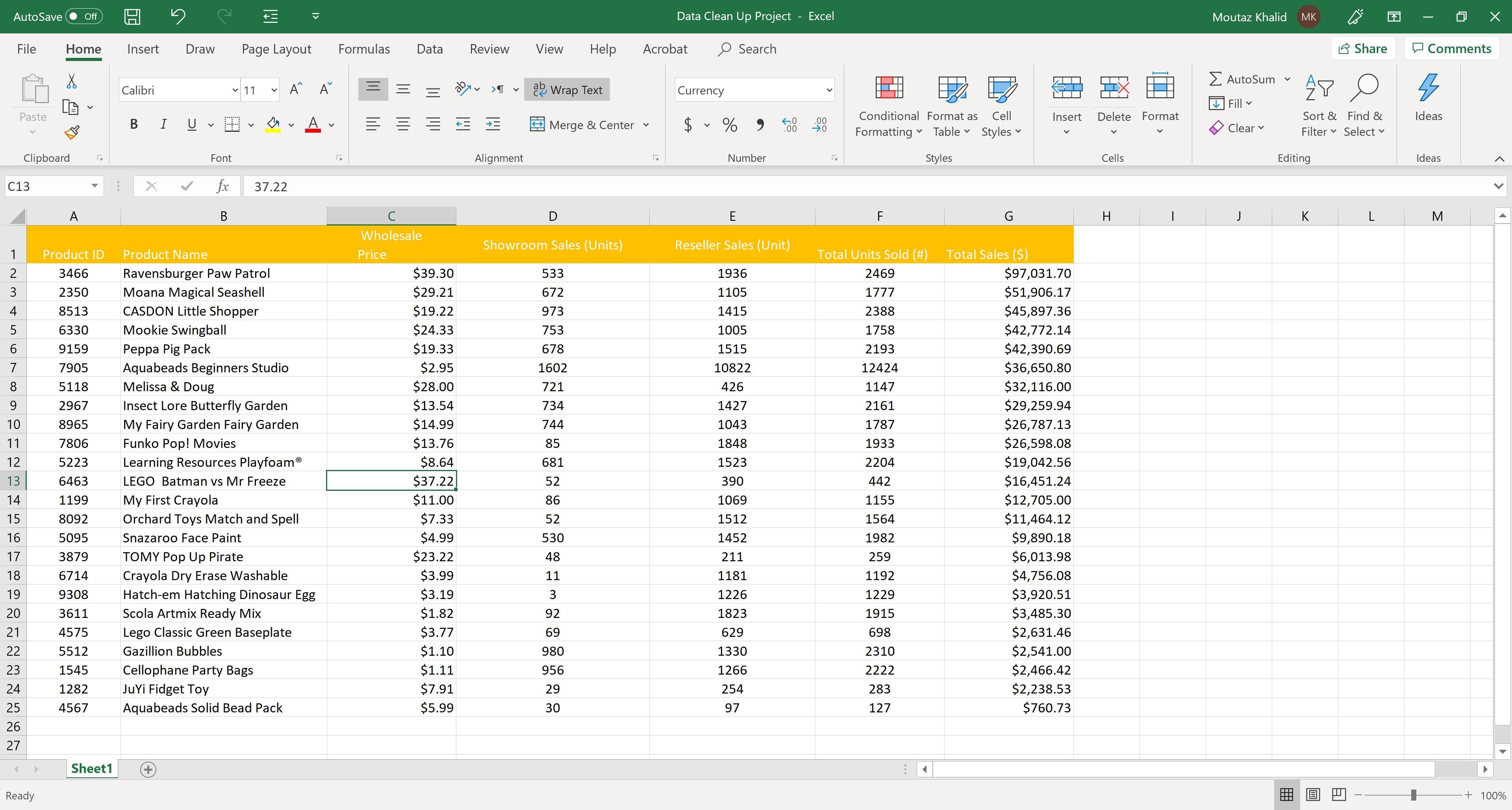Add a new sheet with plus button
Viewport: 1512px width, 810px height.
click(x=148, y=769)
